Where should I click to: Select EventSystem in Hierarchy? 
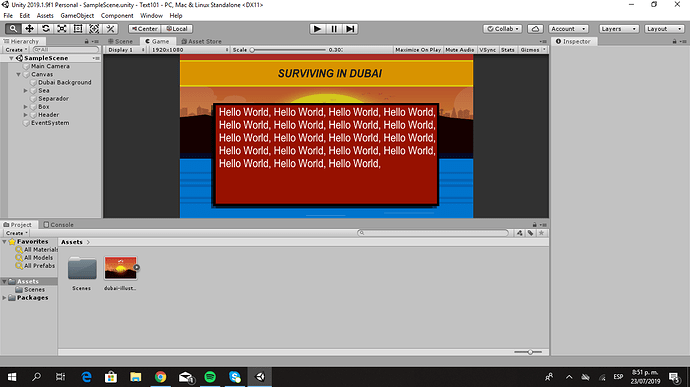tap(50, 123)
